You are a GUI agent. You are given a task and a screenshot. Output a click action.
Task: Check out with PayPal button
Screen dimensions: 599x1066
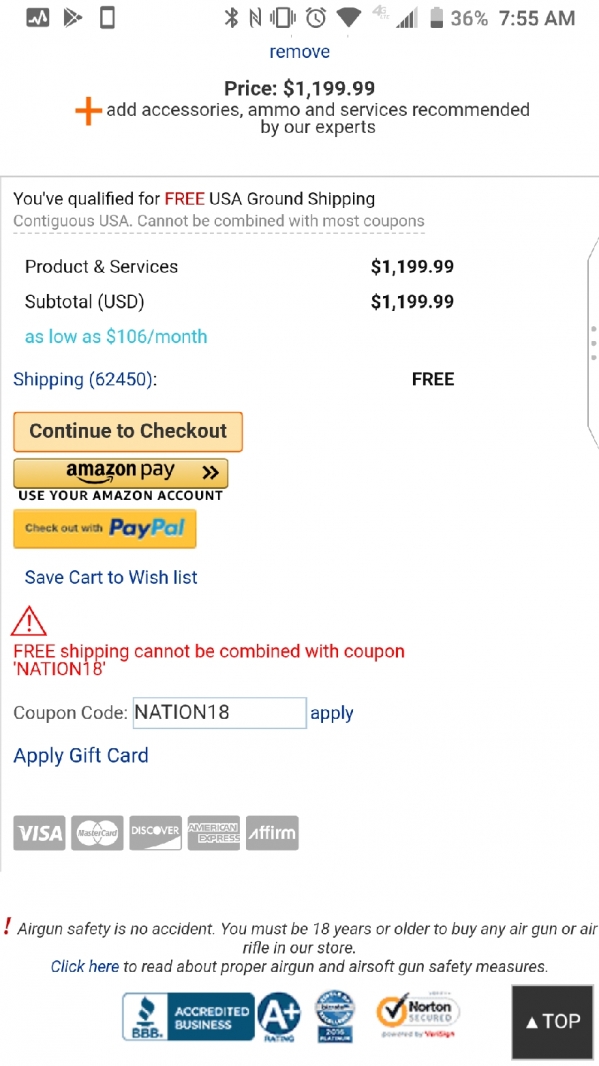pos(105,529)
